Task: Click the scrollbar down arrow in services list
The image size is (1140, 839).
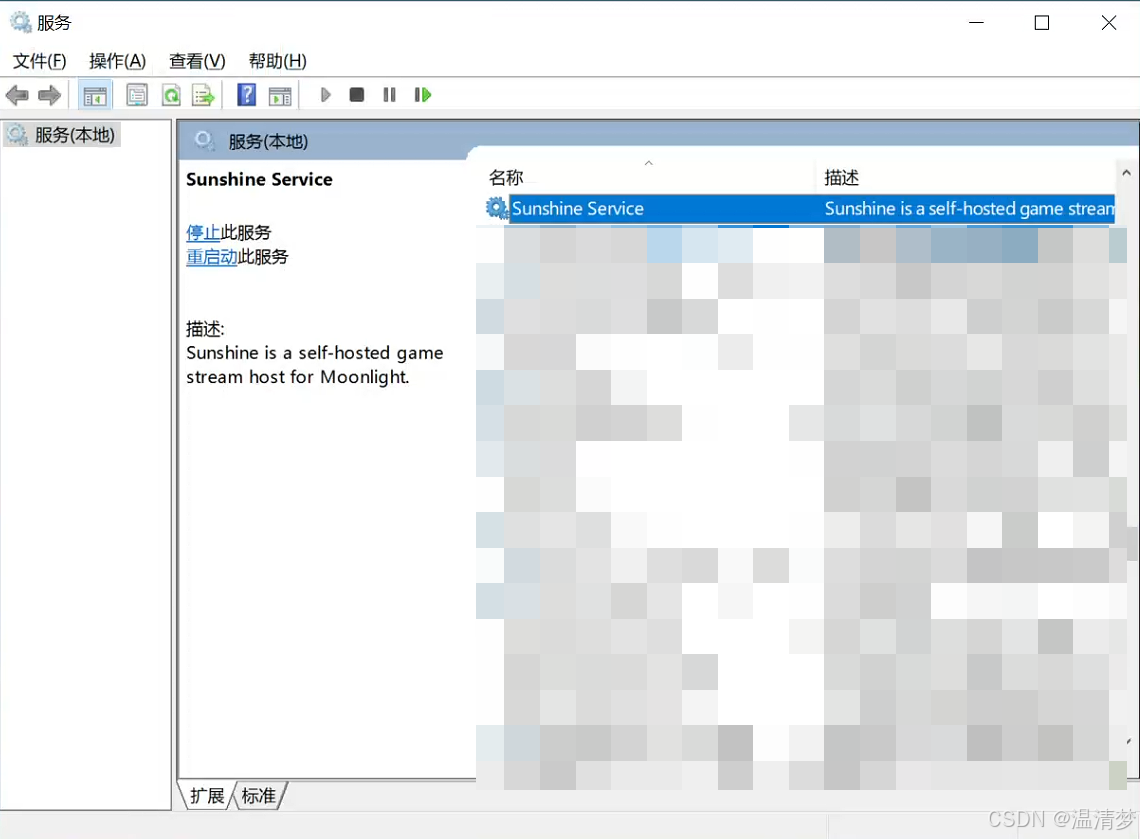Action: click(x=1128, y=742)
